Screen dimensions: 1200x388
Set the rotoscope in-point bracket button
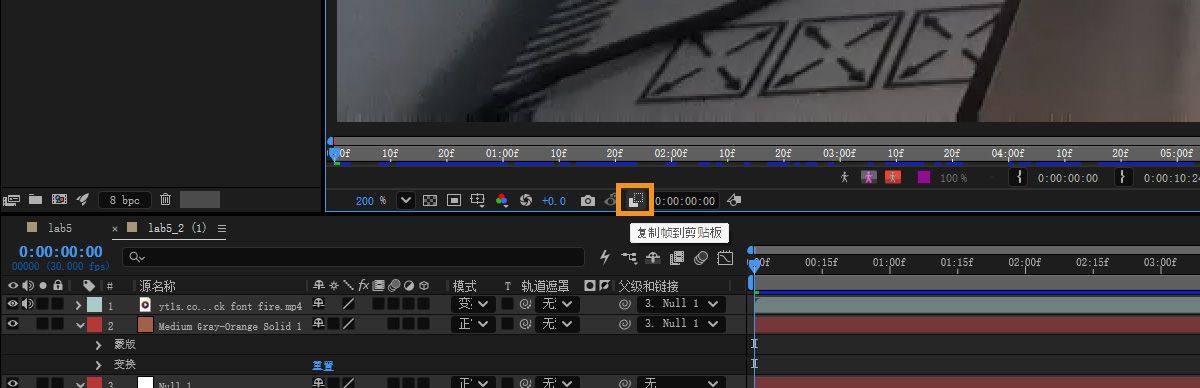(1019, 177)
